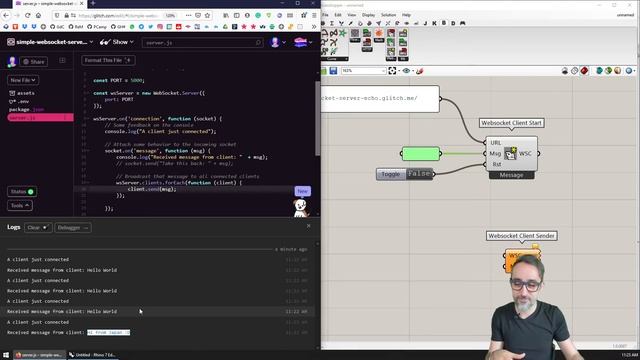
Task: Click Format This File button
Action: pyautogui.click(x=108, y=60)
